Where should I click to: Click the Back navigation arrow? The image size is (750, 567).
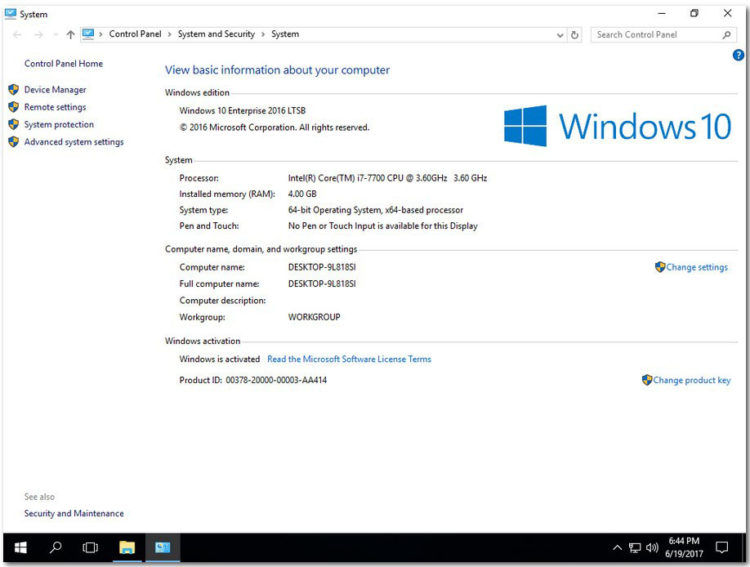coord(17,34)
